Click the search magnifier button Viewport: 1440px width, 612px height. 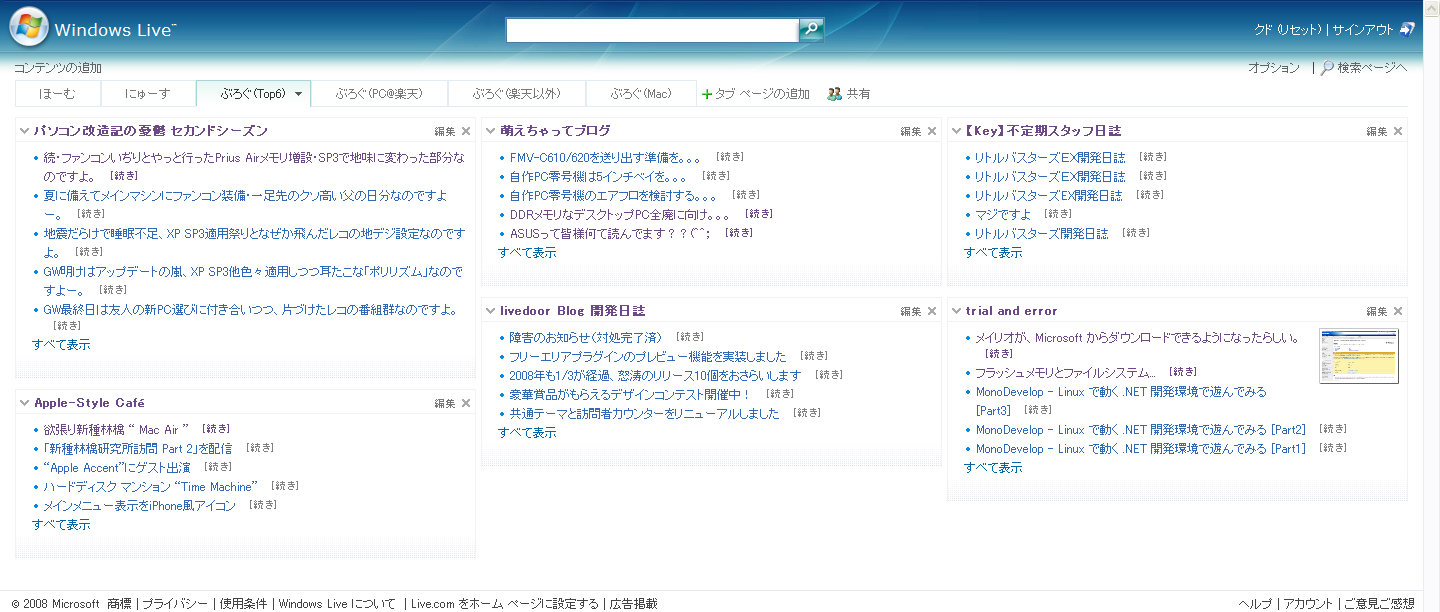[811, 30]
